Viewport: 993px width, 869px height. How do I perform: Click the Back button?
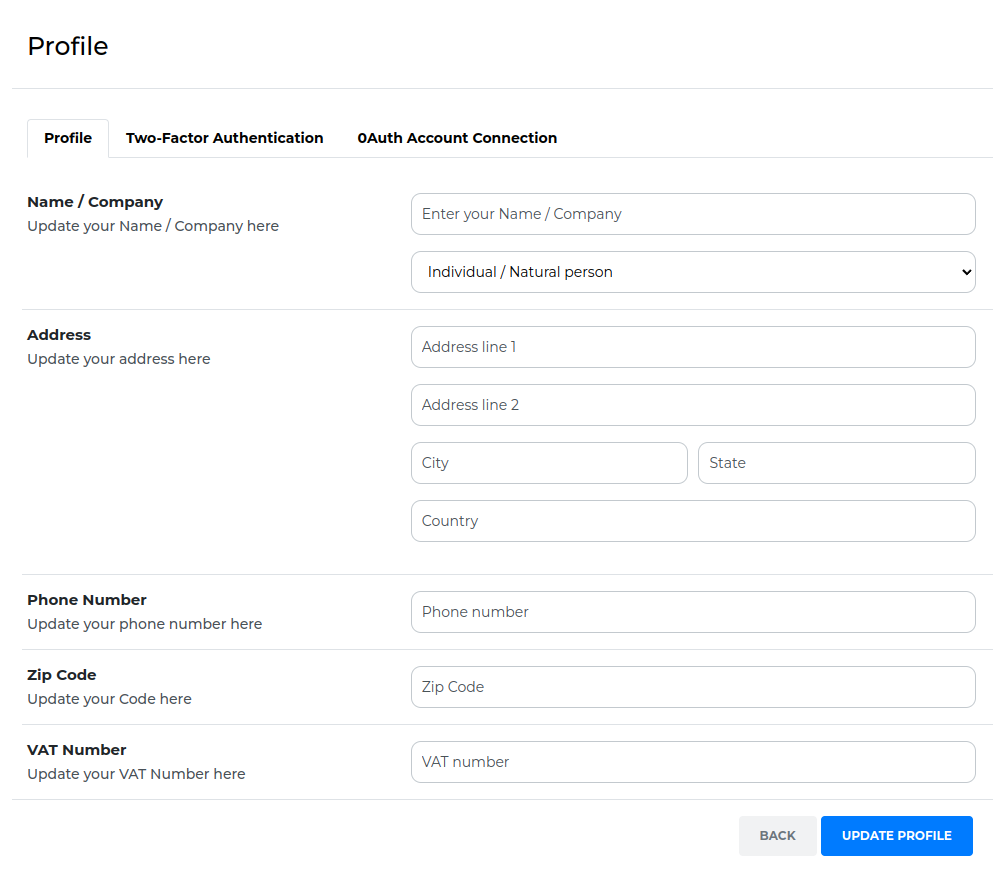tap(777, 835)
